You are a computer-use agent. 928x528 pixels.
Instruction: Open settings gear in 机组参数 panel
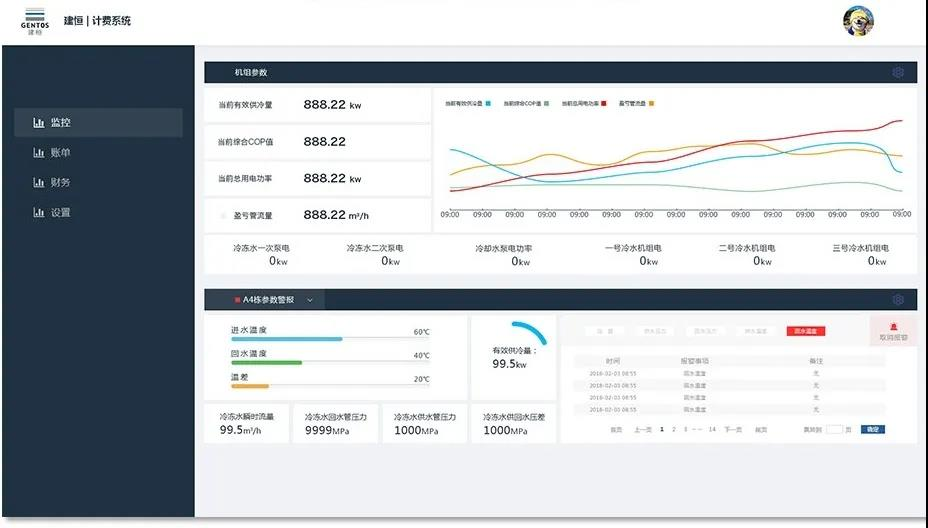[898, 72]
